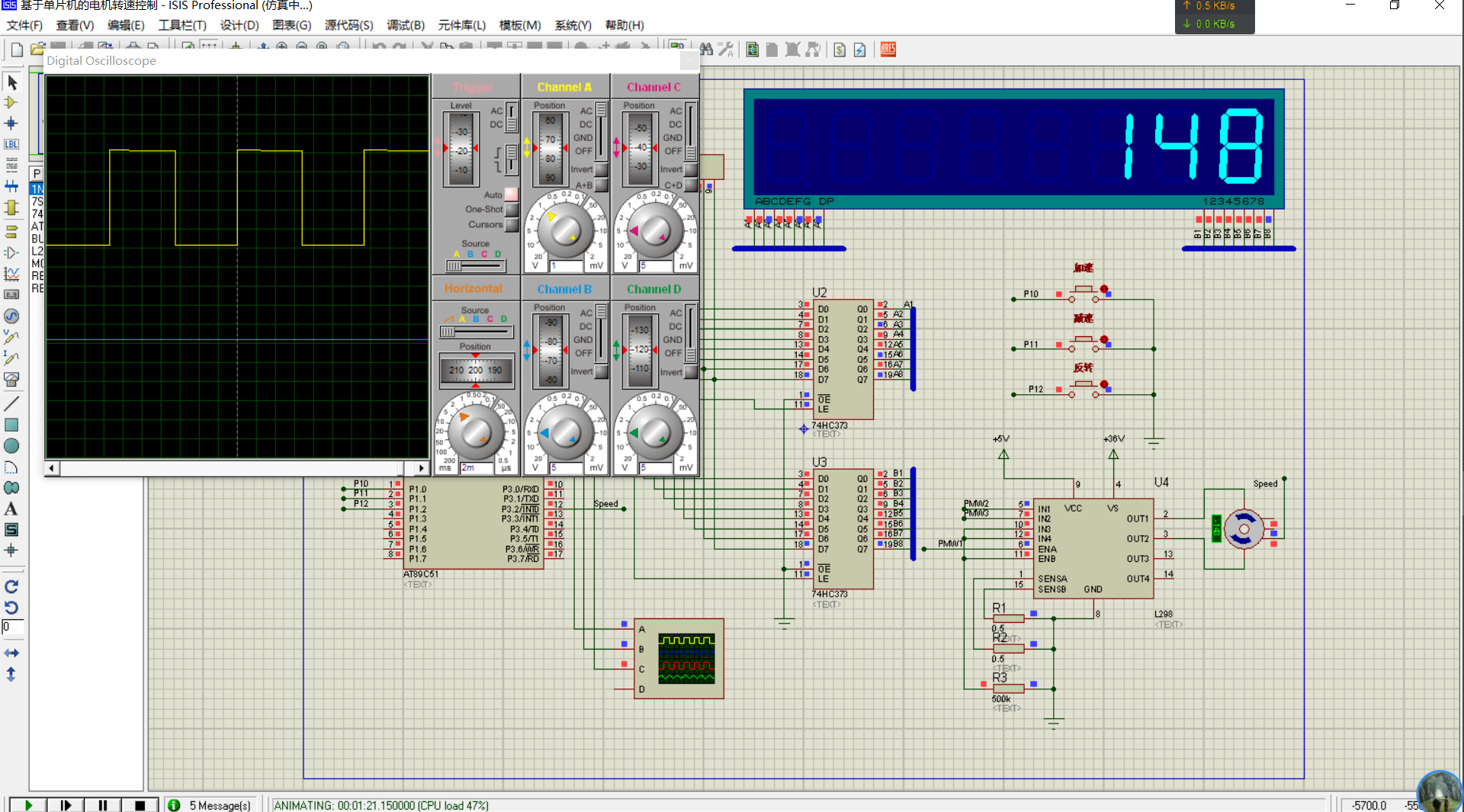The width and height of the screenshot is (1464, 812).
Task: Open the 编辑(E) menu
Action: click(126, 25)
